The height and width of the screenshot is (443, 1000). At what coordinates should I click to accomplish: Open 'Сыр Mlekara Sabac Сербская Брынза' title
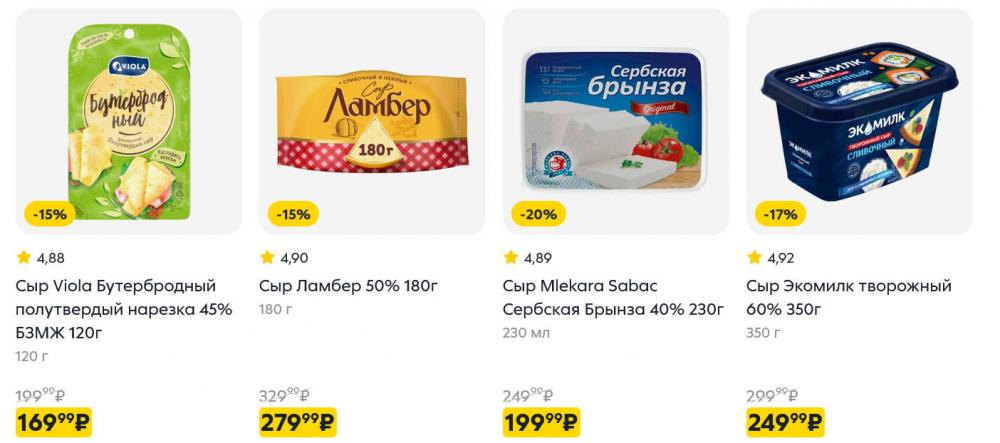click(x=612, y=298)
